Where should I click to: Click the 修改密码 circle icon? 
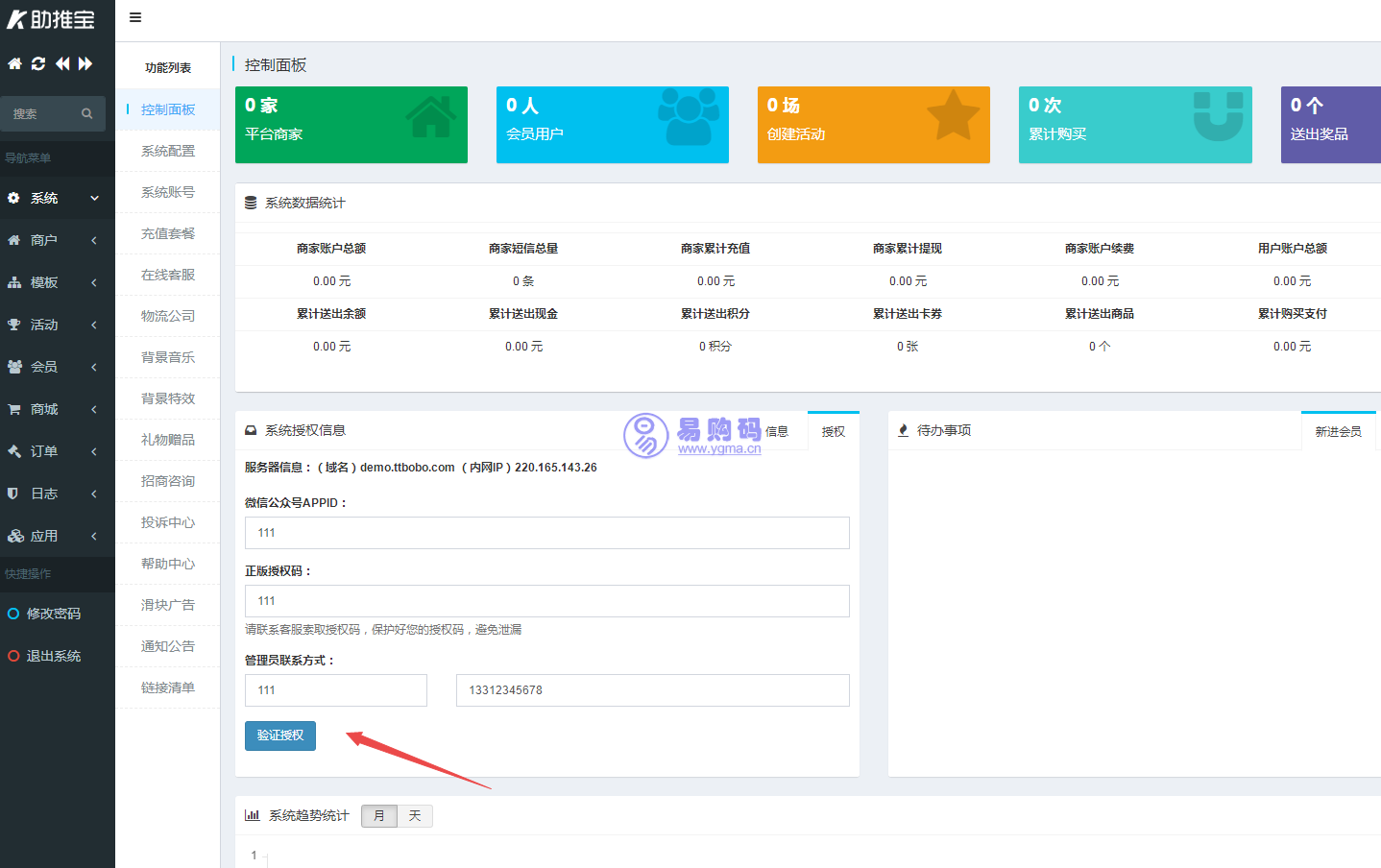coord(13,614)
